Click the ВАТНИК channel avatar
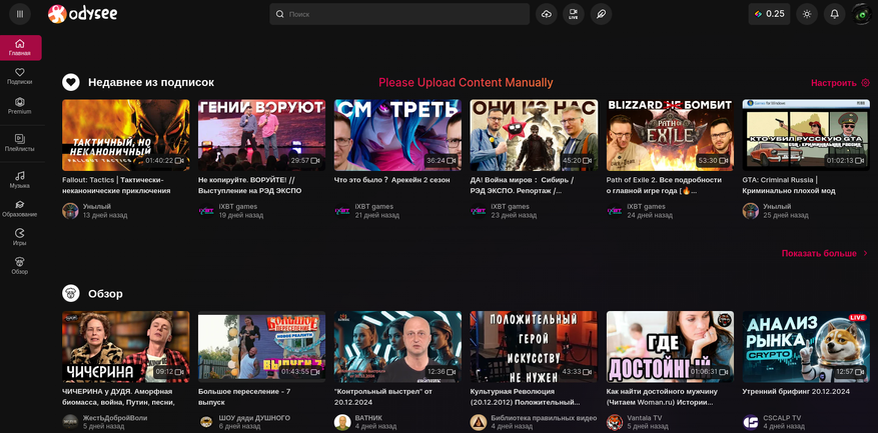Screen dimensions: 878x433 [x=342, y=422]
